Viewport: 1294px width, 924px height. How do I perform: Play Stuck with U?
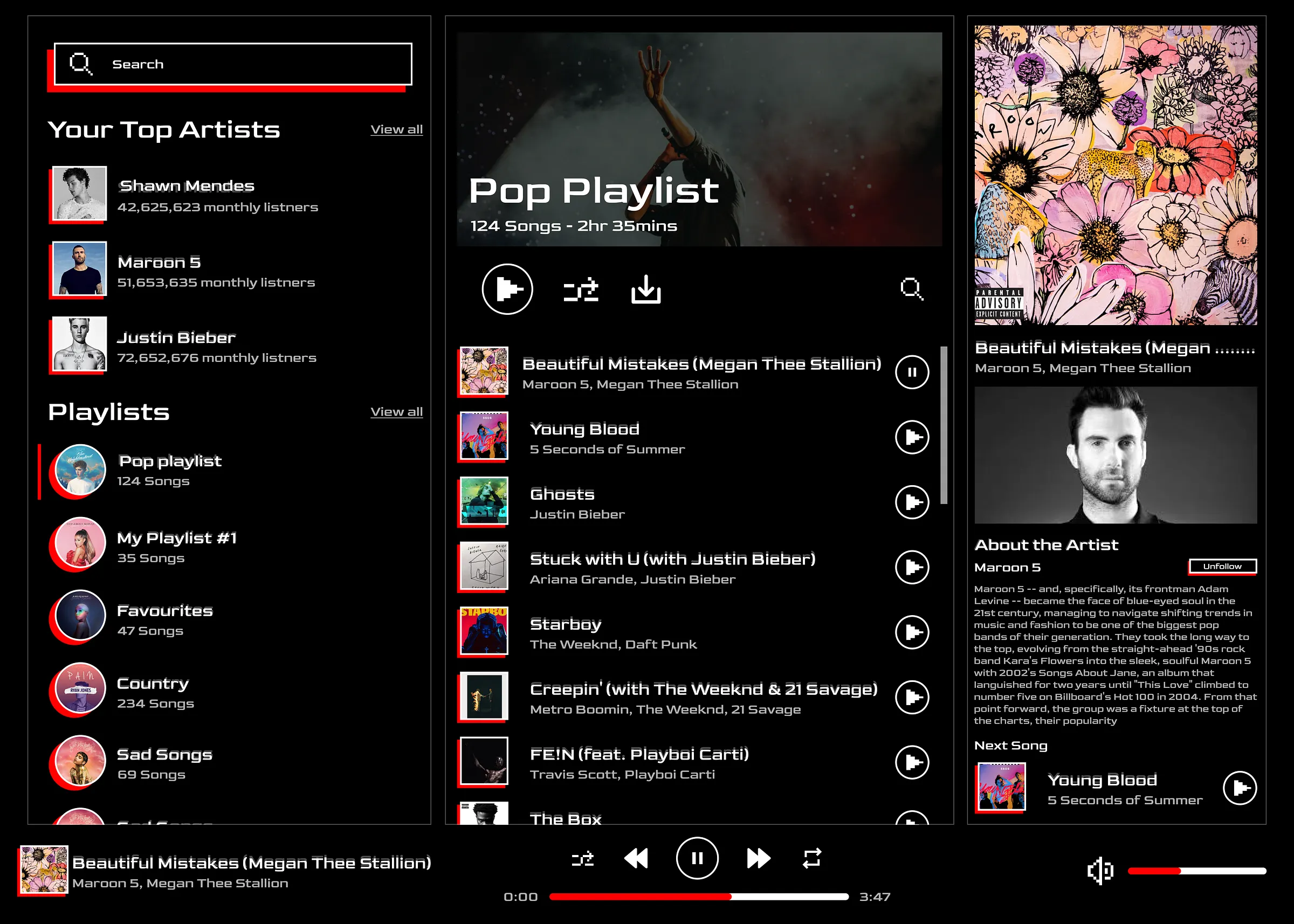coord(912,567)
